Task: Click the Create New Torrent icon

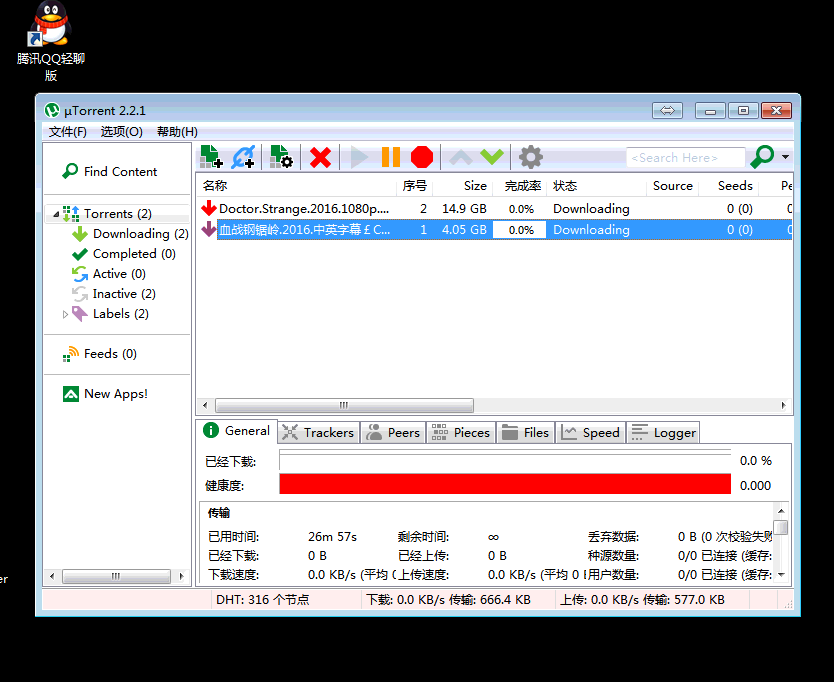Action: click(281, 157)
